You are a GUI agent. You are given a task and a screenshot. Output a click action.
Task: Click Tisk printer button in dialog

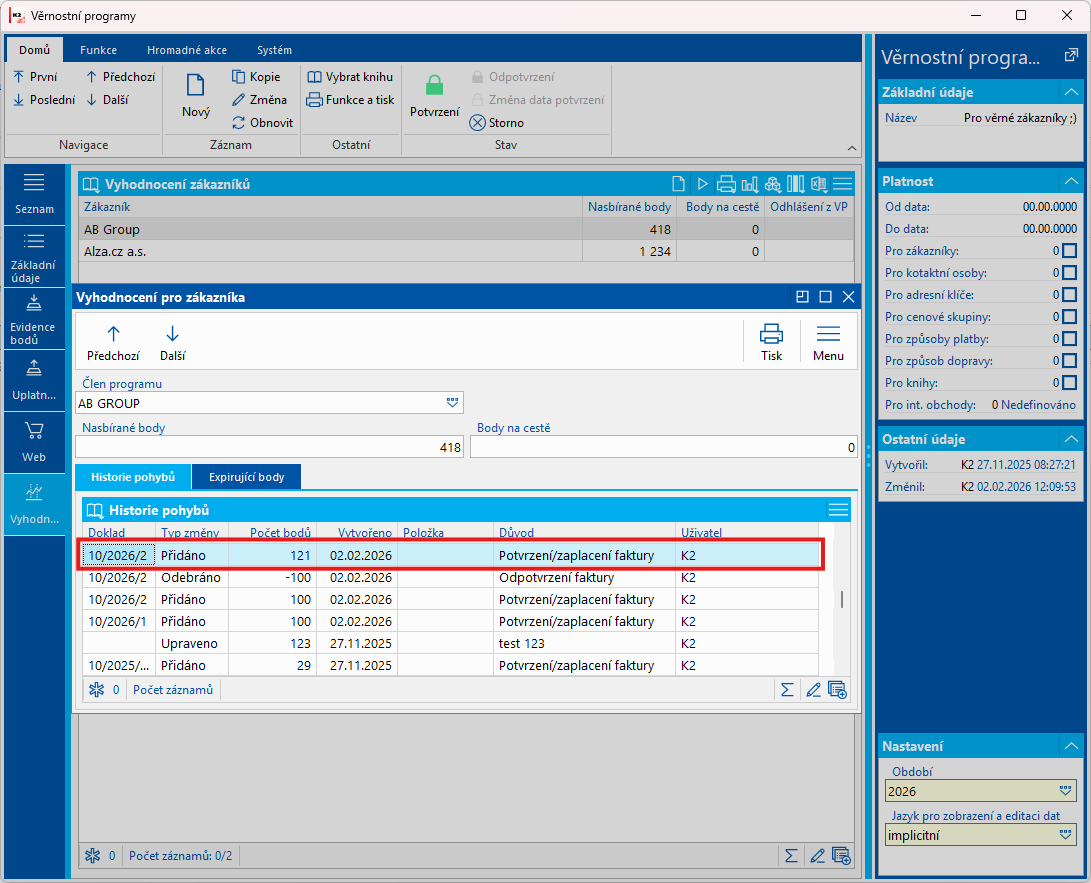tap(771, 342)
